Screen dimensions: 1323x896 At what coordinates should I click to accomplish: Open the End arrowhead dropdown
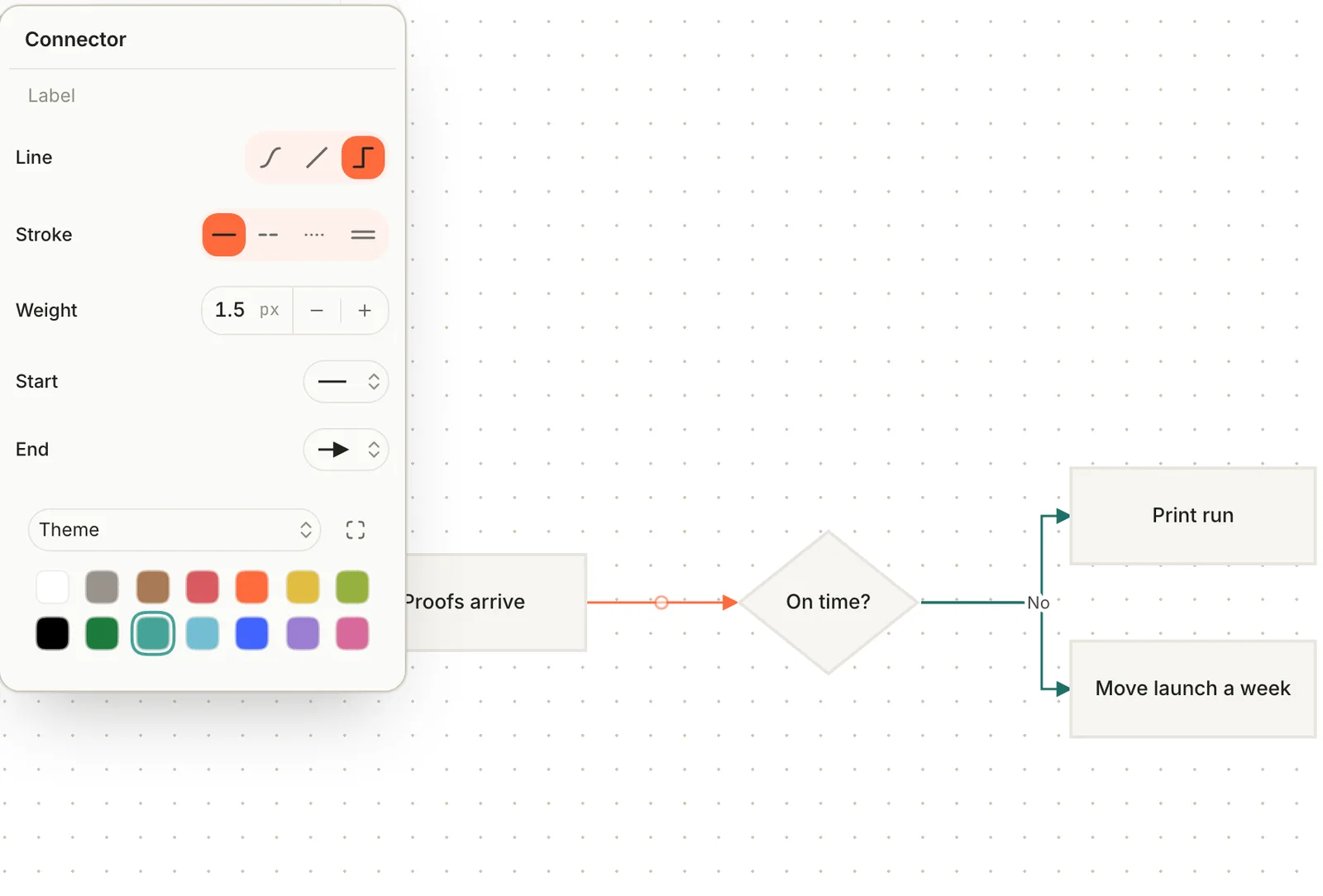[346, 450]
